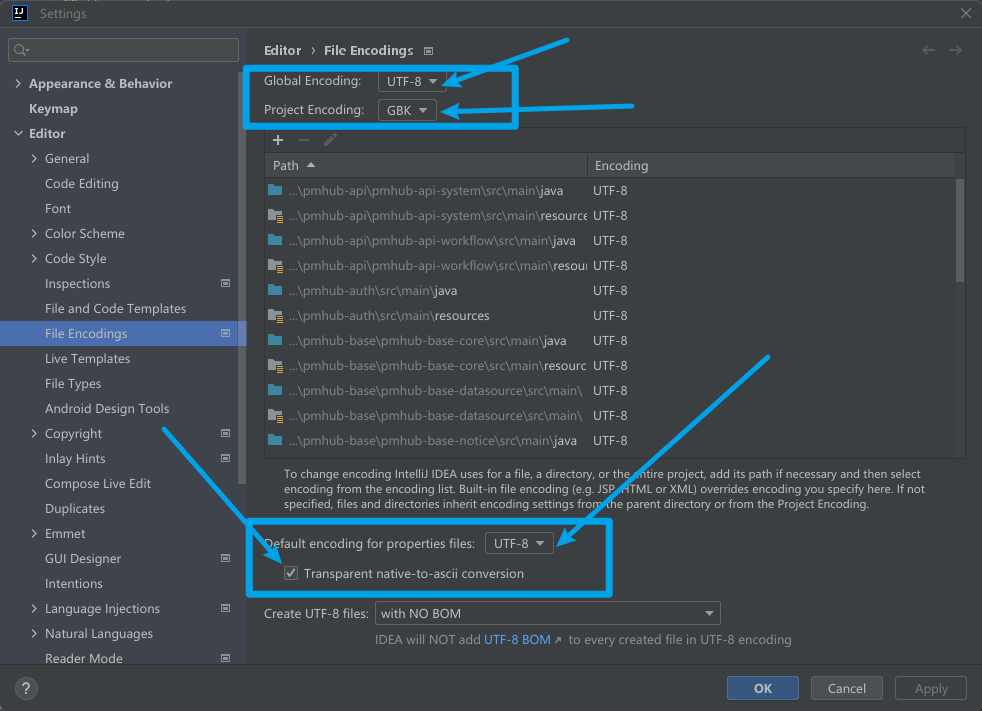The width and height of the screenshot is (982, 711).
Task: Close the Settings dialog
Action: pyautogui.click(x=966, y=13)
